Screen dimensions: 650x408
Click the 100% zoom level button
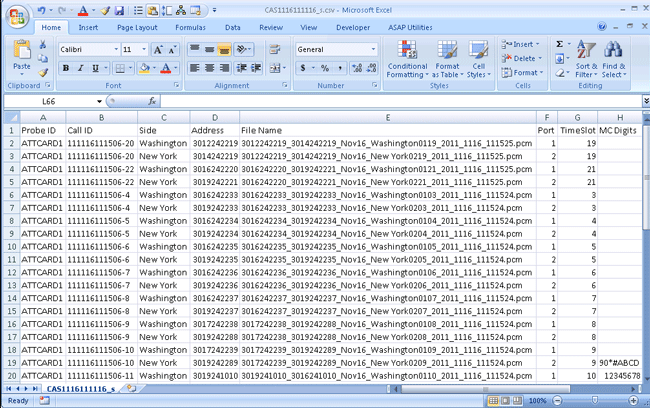tap(537, 401)
